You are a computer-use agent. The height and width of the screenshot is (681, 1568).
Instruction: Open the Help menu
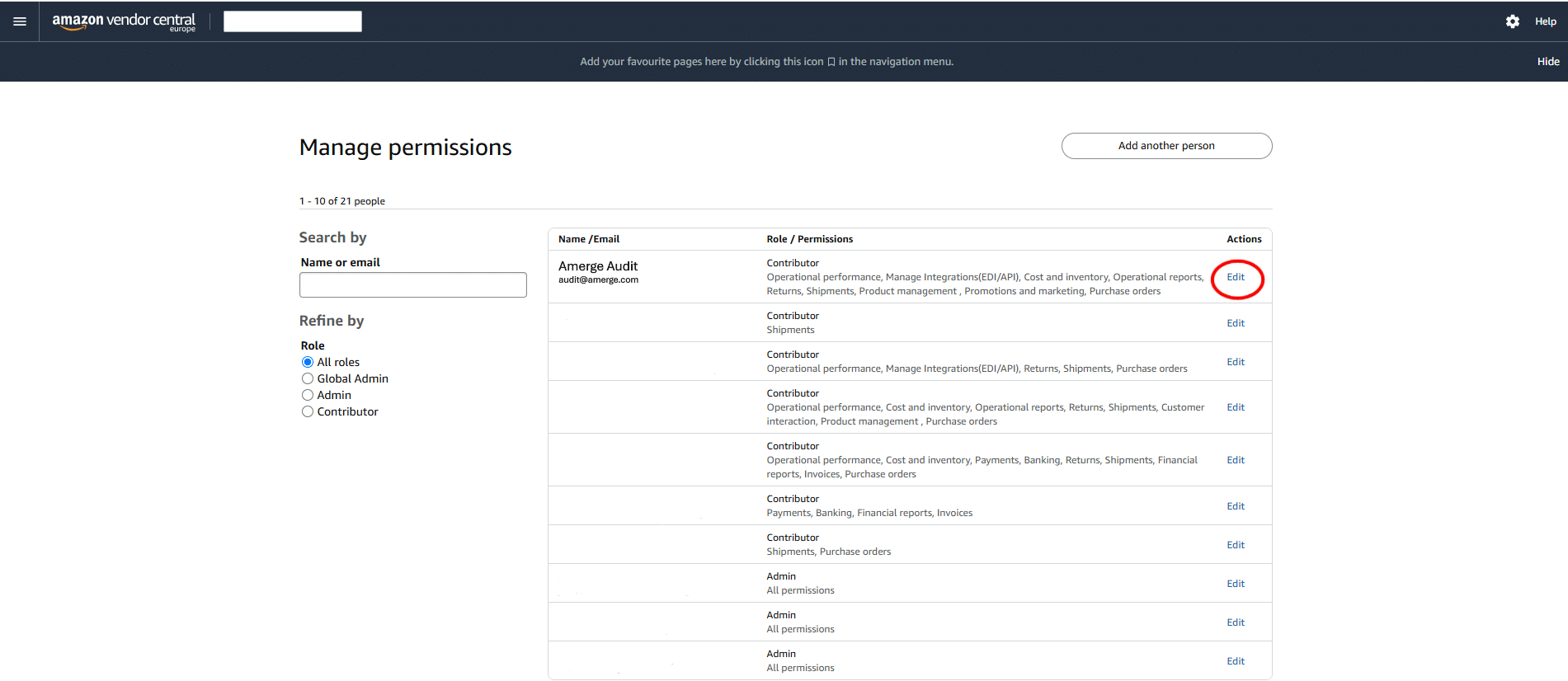click(1545, 21)
